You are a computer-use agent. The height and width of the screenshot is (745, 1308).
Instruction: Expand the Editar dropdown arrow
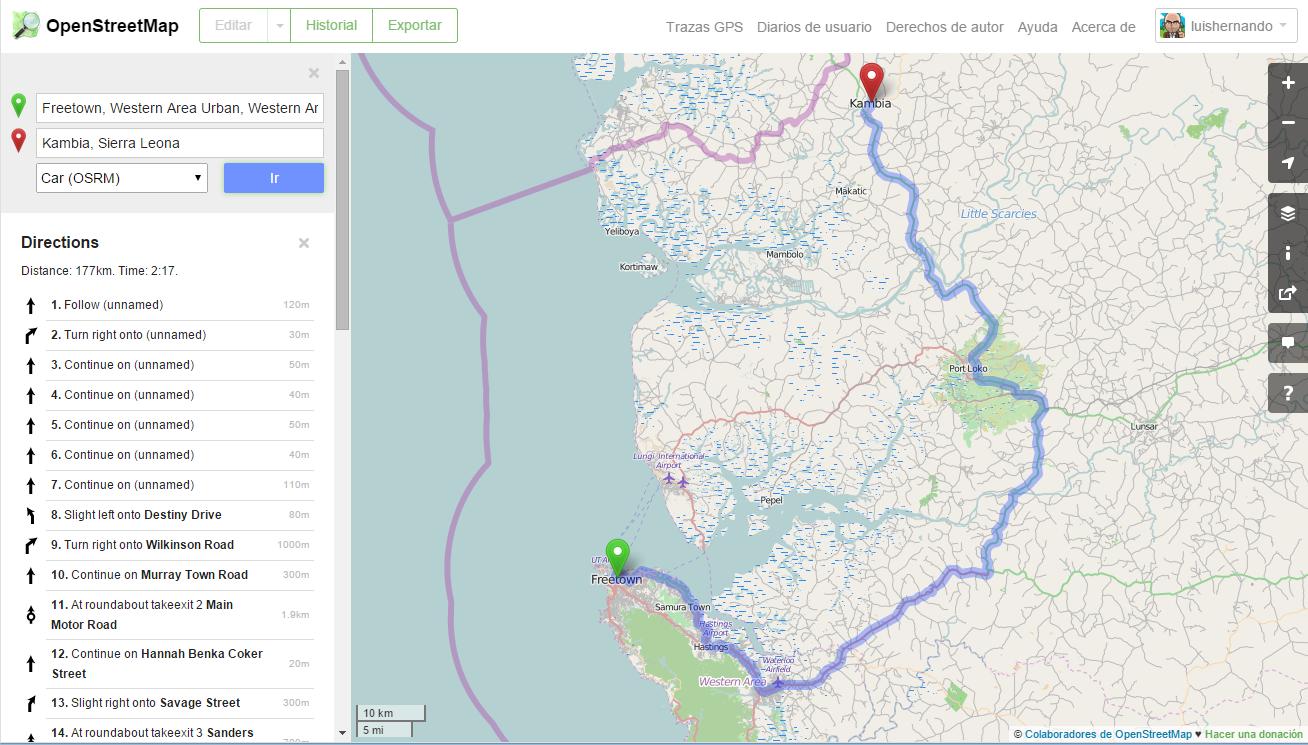279,26
